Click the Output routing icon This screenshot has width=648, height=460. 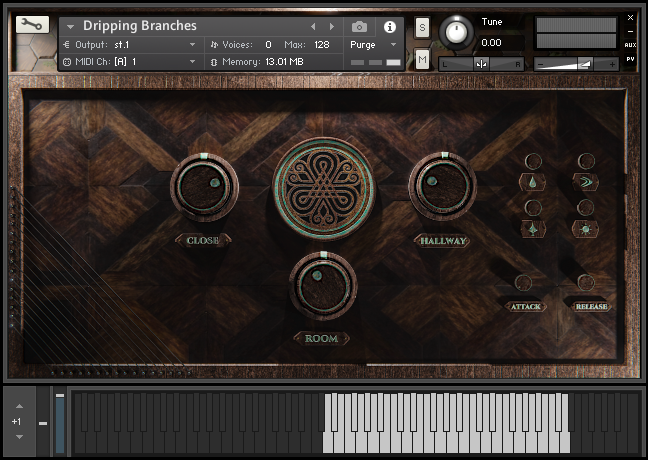point(66,44)
